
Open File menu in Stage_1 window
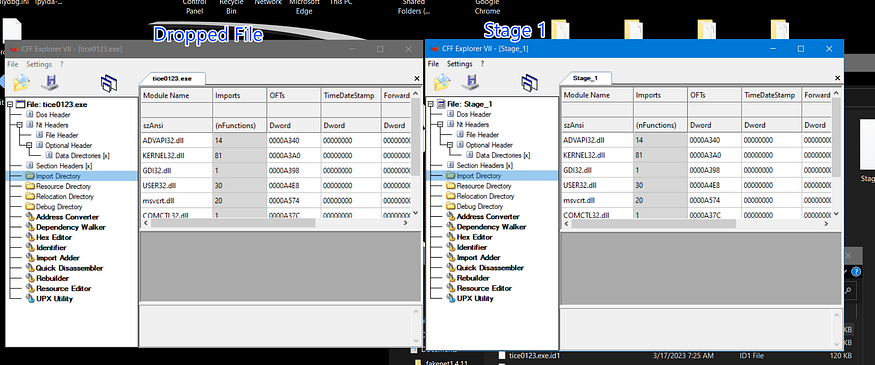[433, 64]
